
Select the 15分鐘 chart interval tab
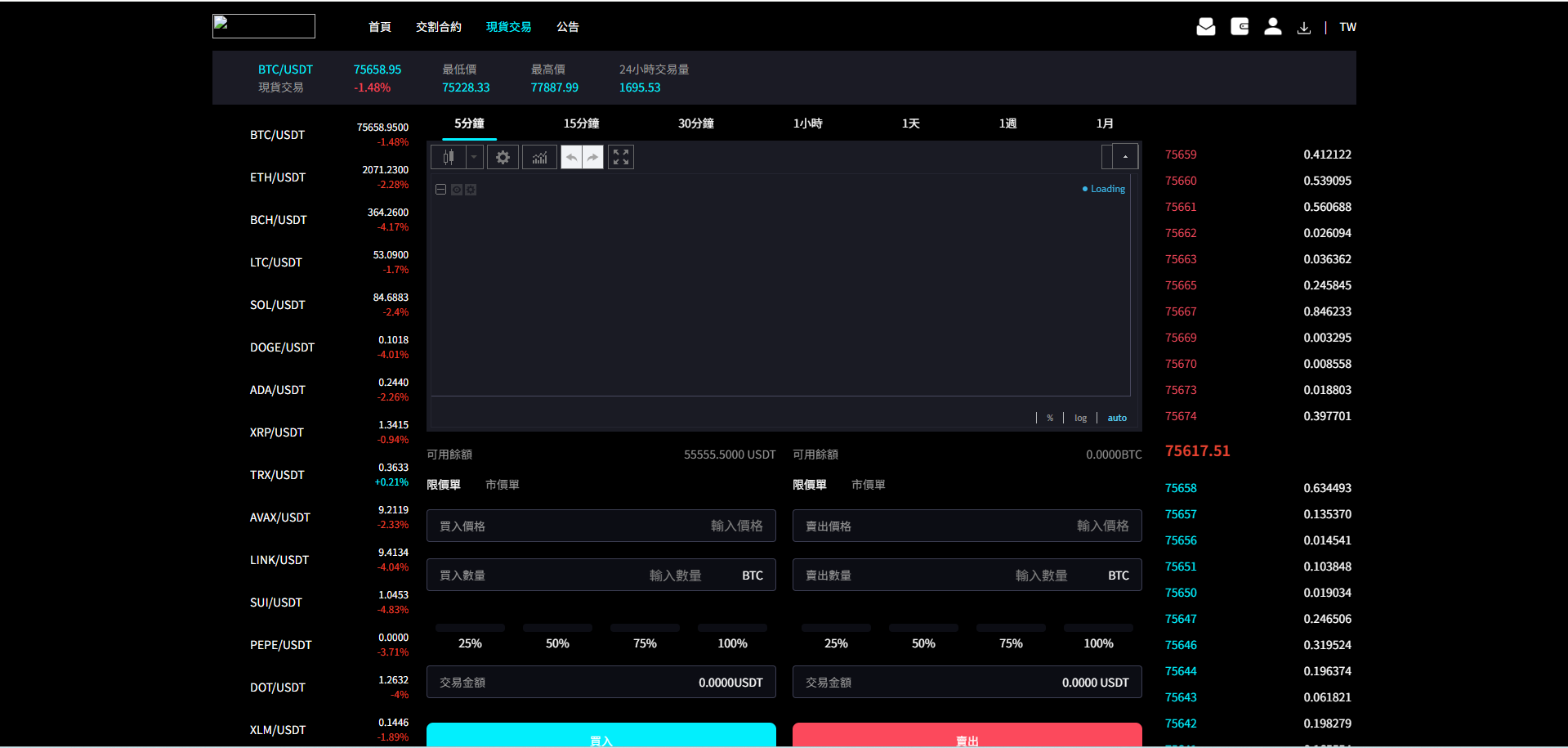[581, 123]
